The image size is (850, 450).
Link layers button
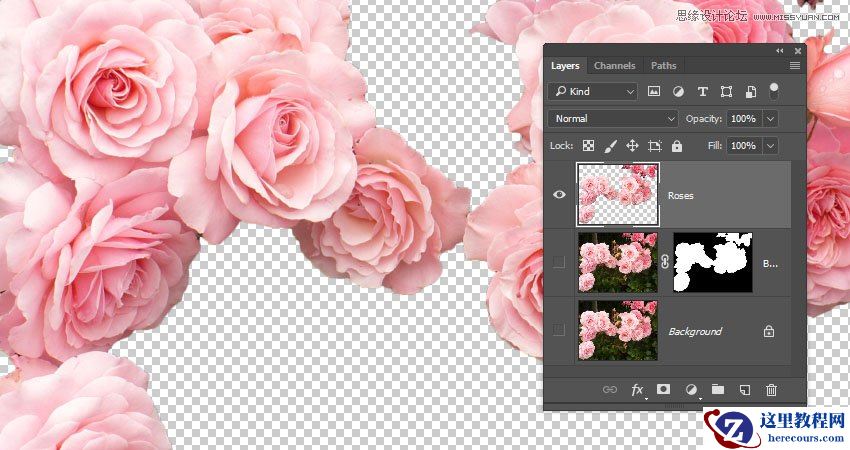click(610, 389)
